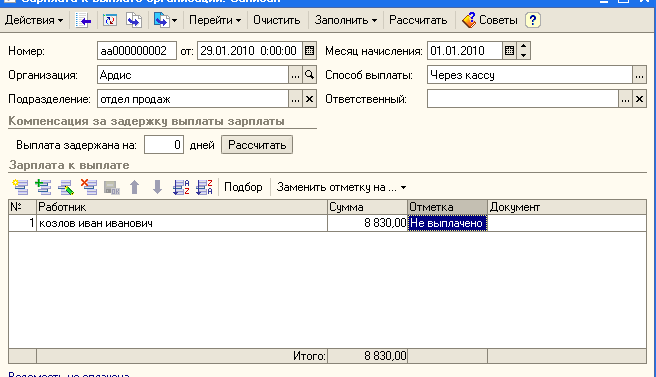Click the Не выплачено status cell
The image size is (656, 377).
(x=448, y=223)
